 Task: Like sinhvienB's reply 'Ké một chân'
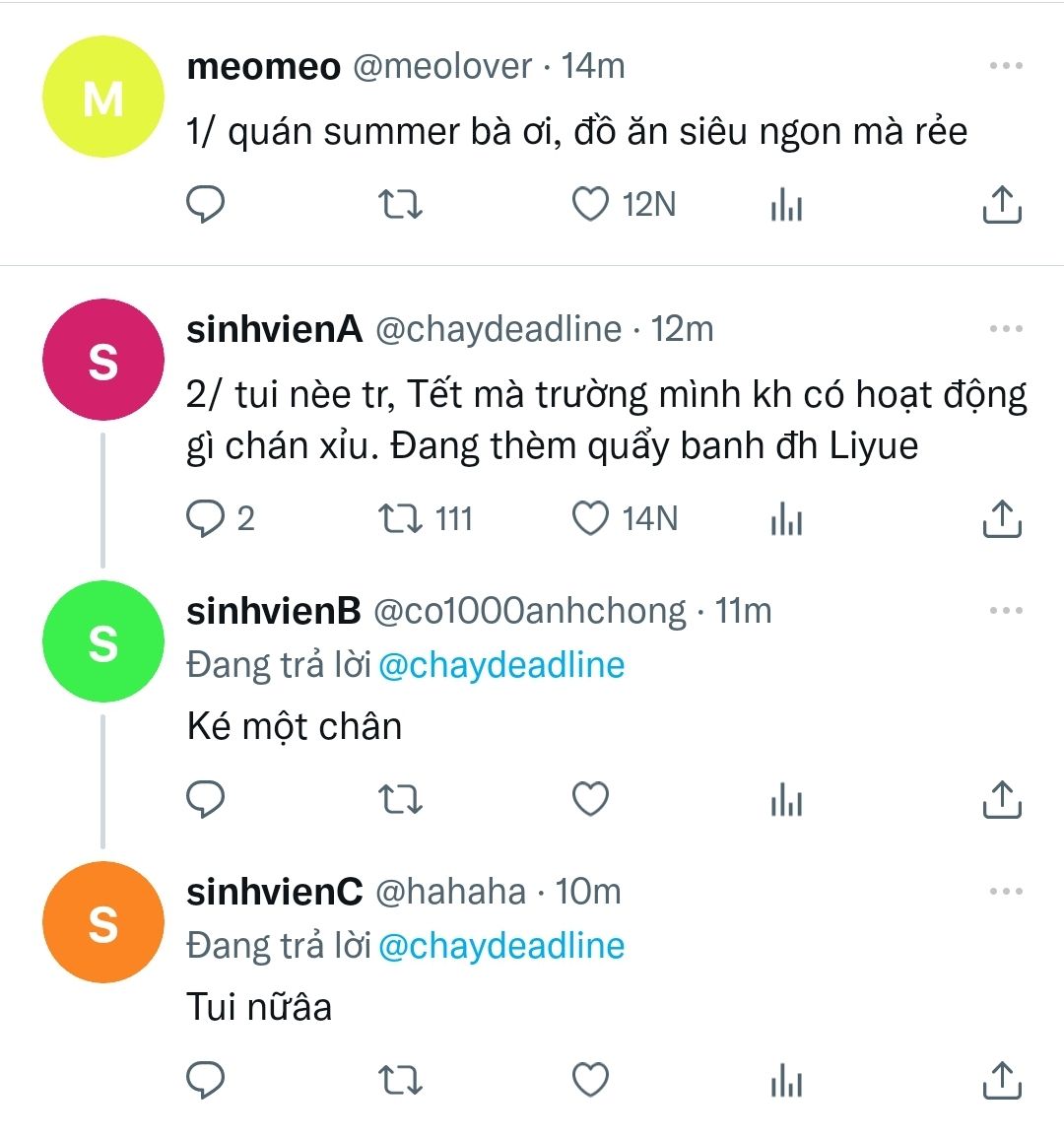coord(591,799)
